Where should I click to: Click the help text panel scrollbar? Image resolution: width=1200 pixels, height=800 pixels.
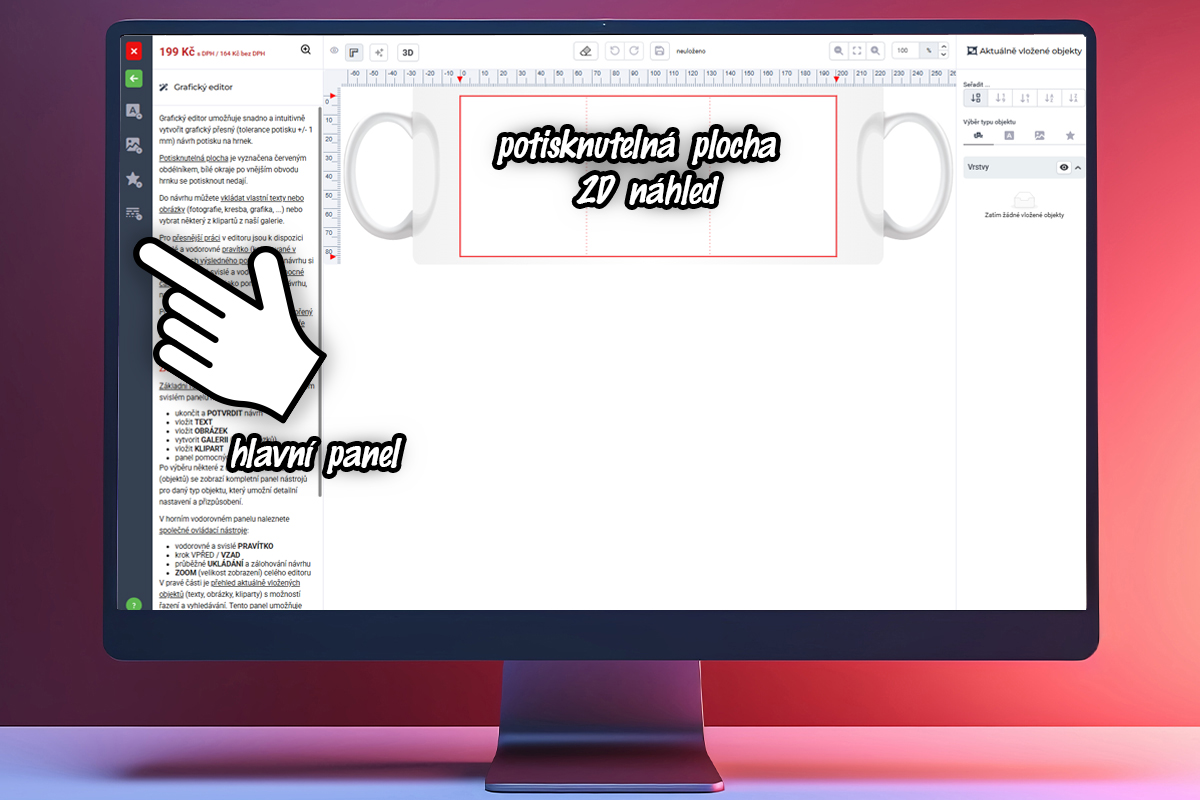(320, 300)
